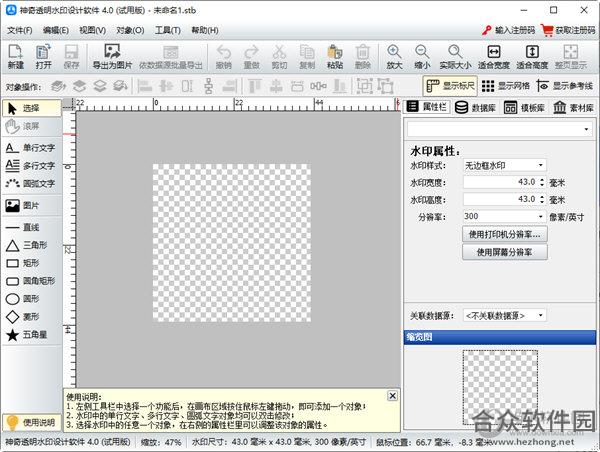
Task: Open the 文件(F) menu
Action: tap(20, 30)
